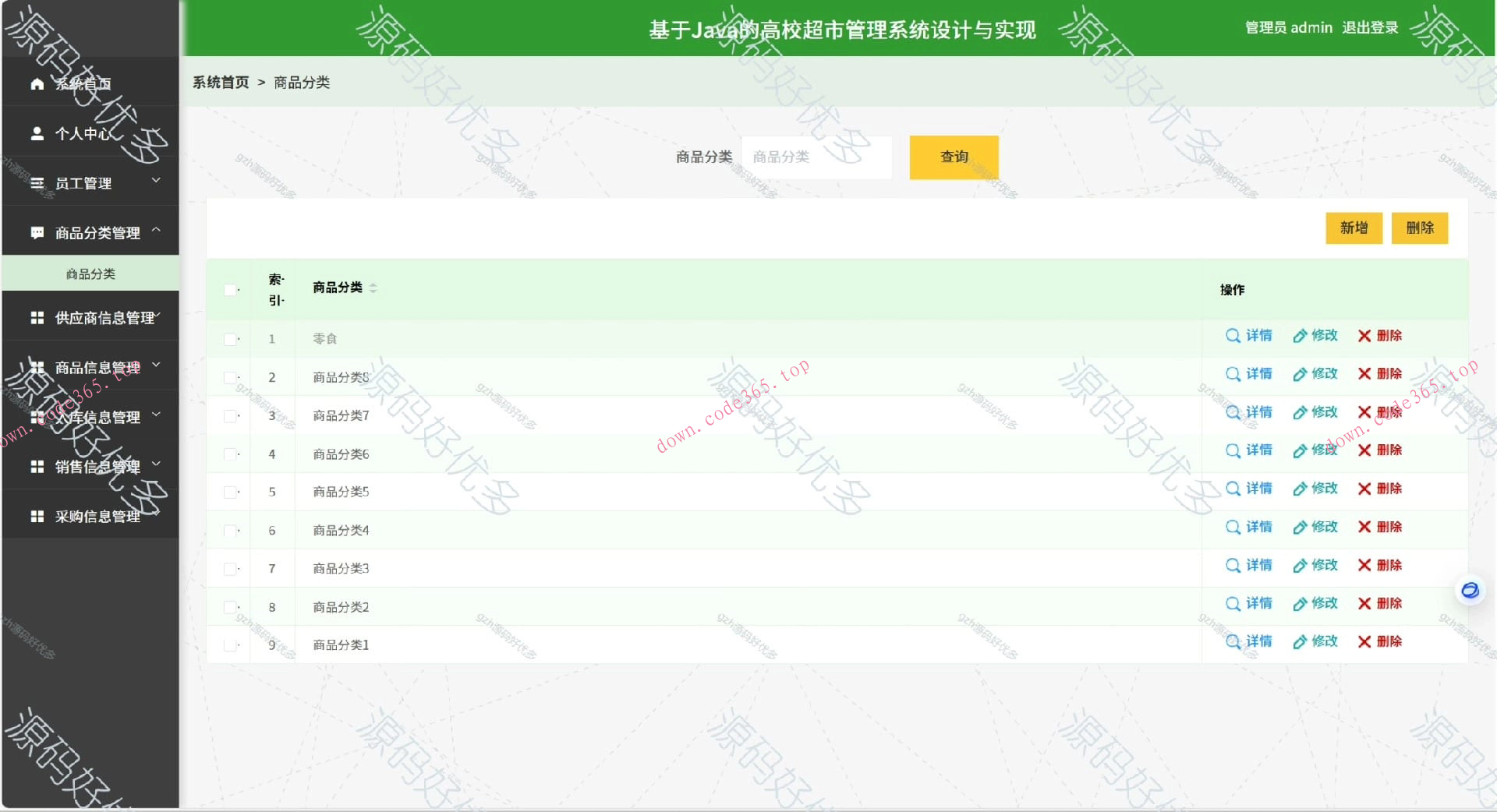Click inside the 商品分类 search input field

click(x=816, y=157)
